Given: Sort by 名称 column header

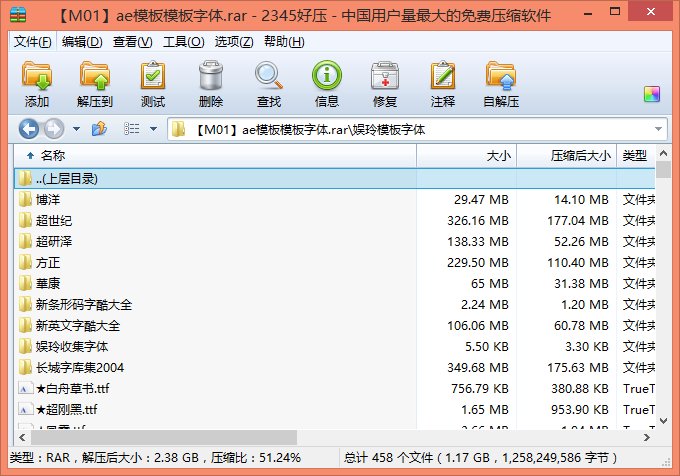Looking at the screenshot, I should (215, 156).
